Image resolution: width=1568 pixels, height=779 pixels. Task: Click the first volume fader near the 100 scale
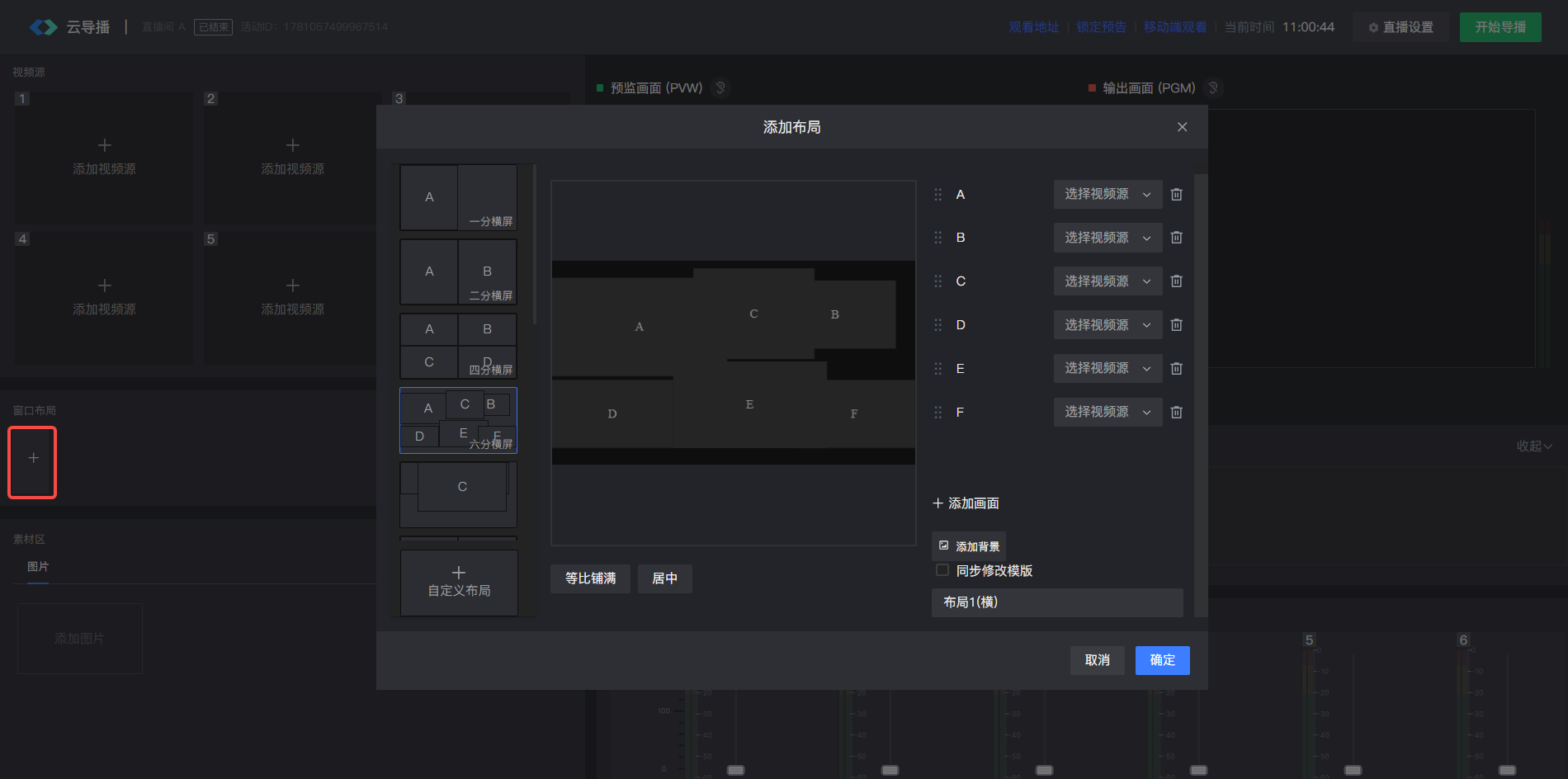735,770
